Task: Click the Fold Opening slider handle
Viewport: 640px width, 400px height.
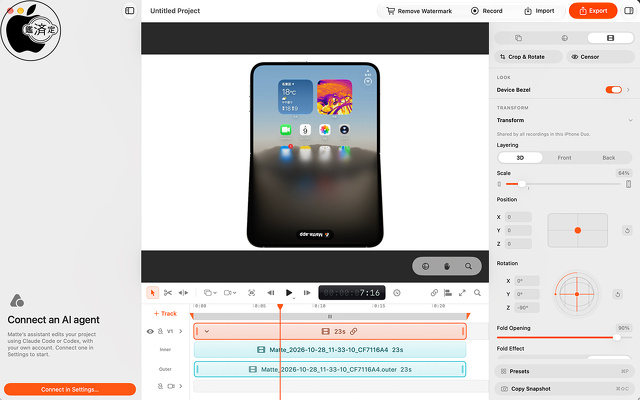Action: (x=617, y=338)
